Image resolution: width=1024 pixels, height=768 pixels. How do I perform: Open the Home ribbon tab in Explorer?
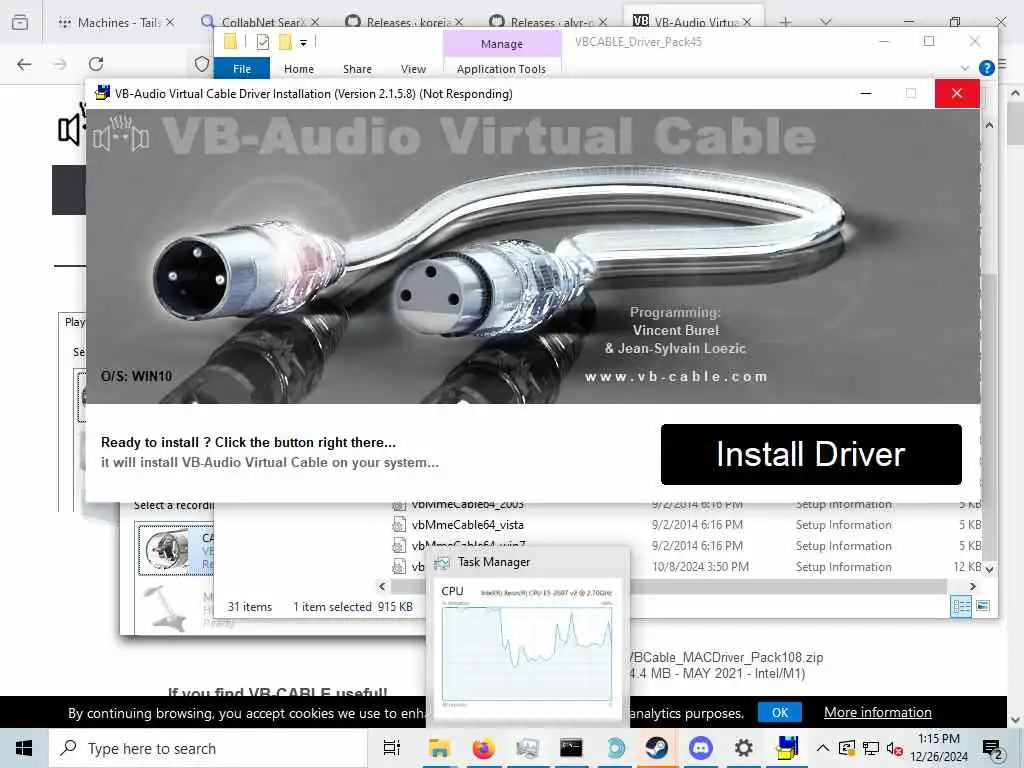click(x=298, y=69)
